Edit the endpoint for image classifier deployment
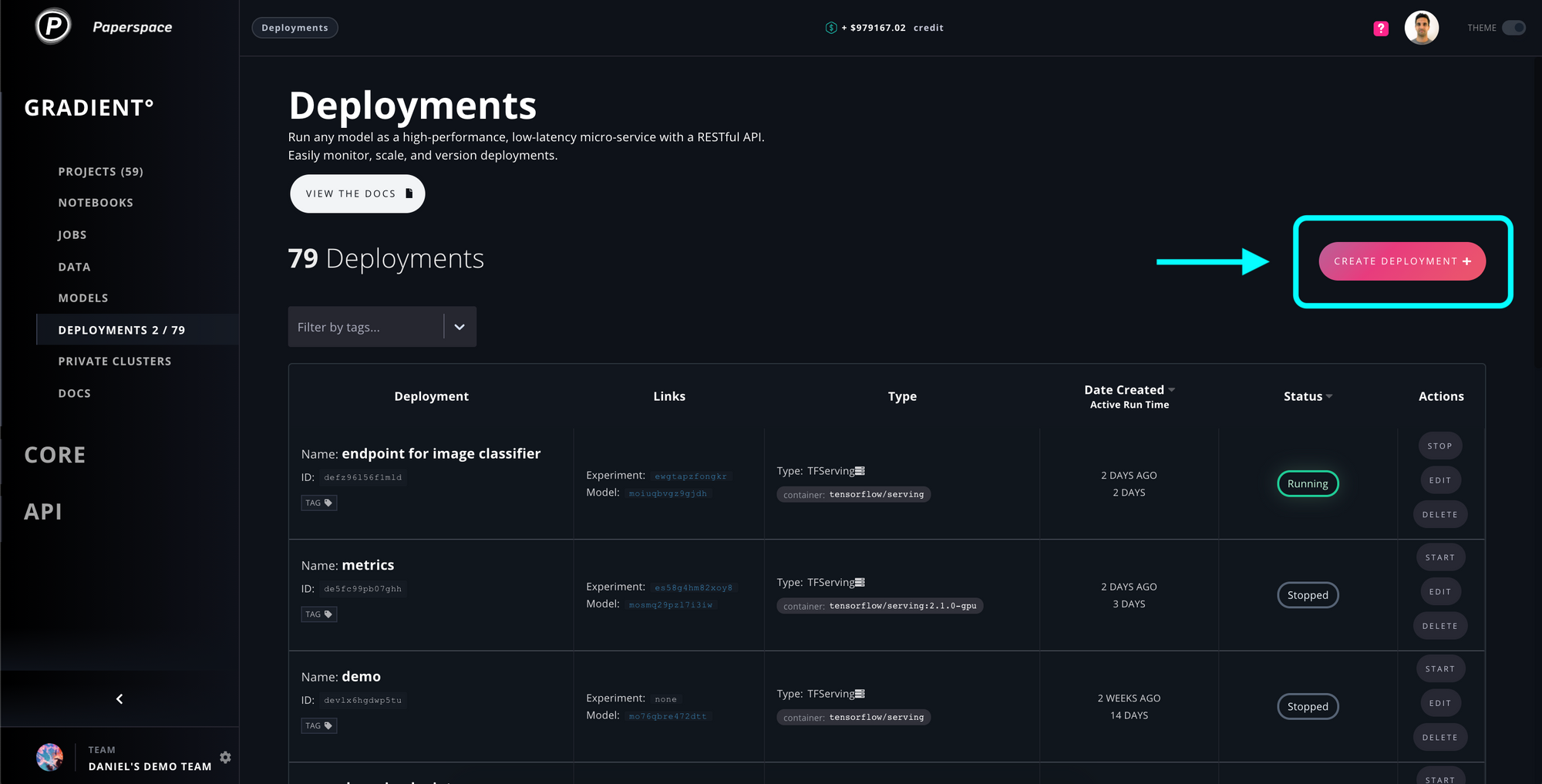This screenshot has width=1542, height=784. click(x=1439, y=480)
